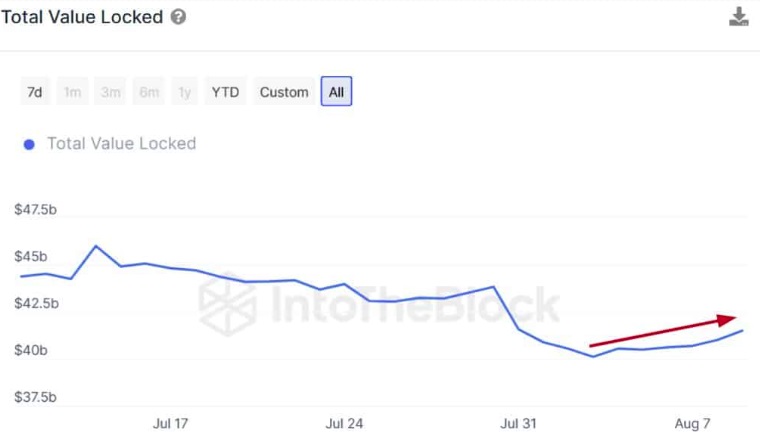This screenshot has width=760, height=443.
Task: Select the 1m time range
Action: click(73, 92)
